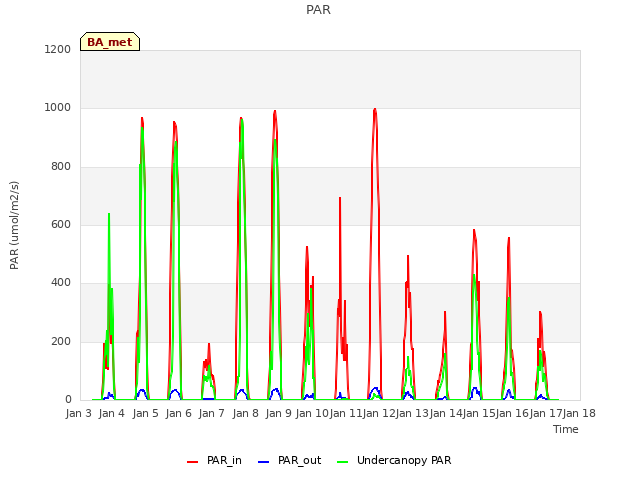The width and height of the screenshot is (640, 480).
Task: Click the 1000 y-axis tick label
Action: [x=58, y=108]
